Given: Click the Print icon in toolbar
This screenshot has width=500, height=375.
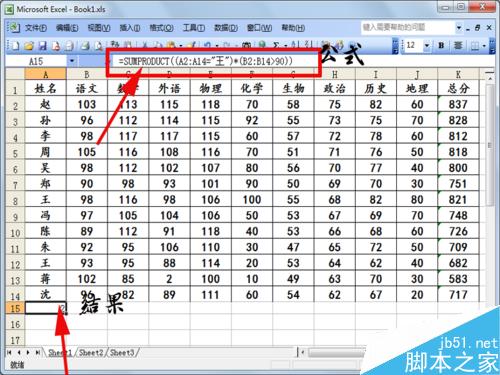Looking at the screenshot, I should point(85,46).
